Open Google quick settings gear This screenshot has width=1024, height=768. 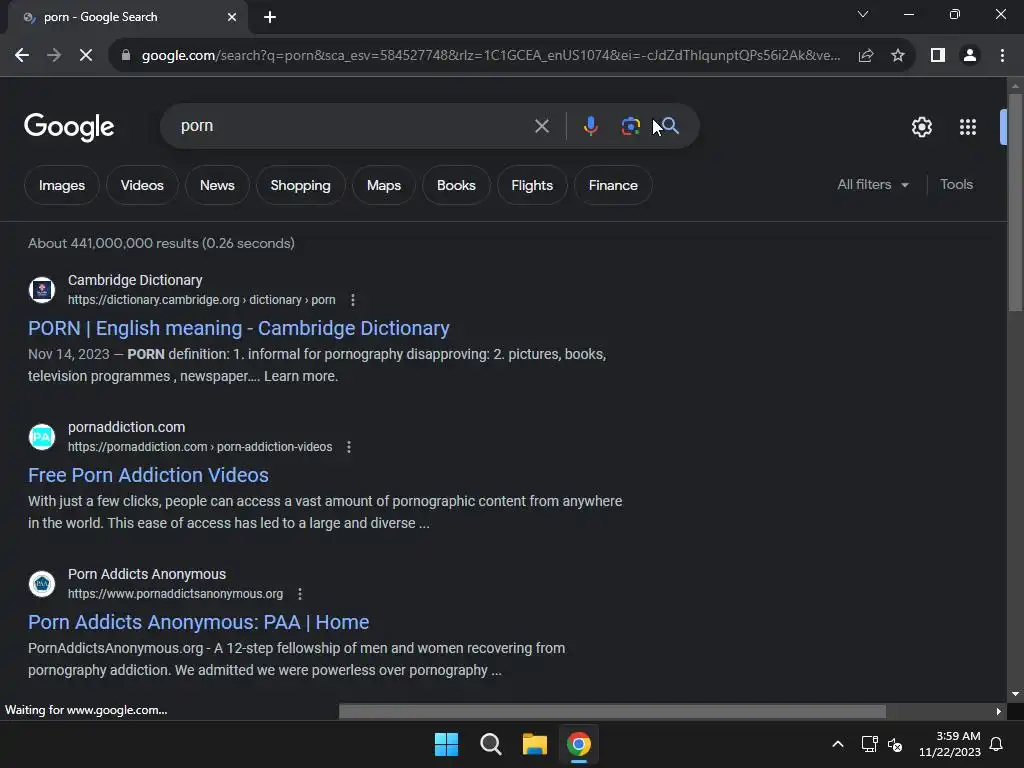click(x=921, y=127)
